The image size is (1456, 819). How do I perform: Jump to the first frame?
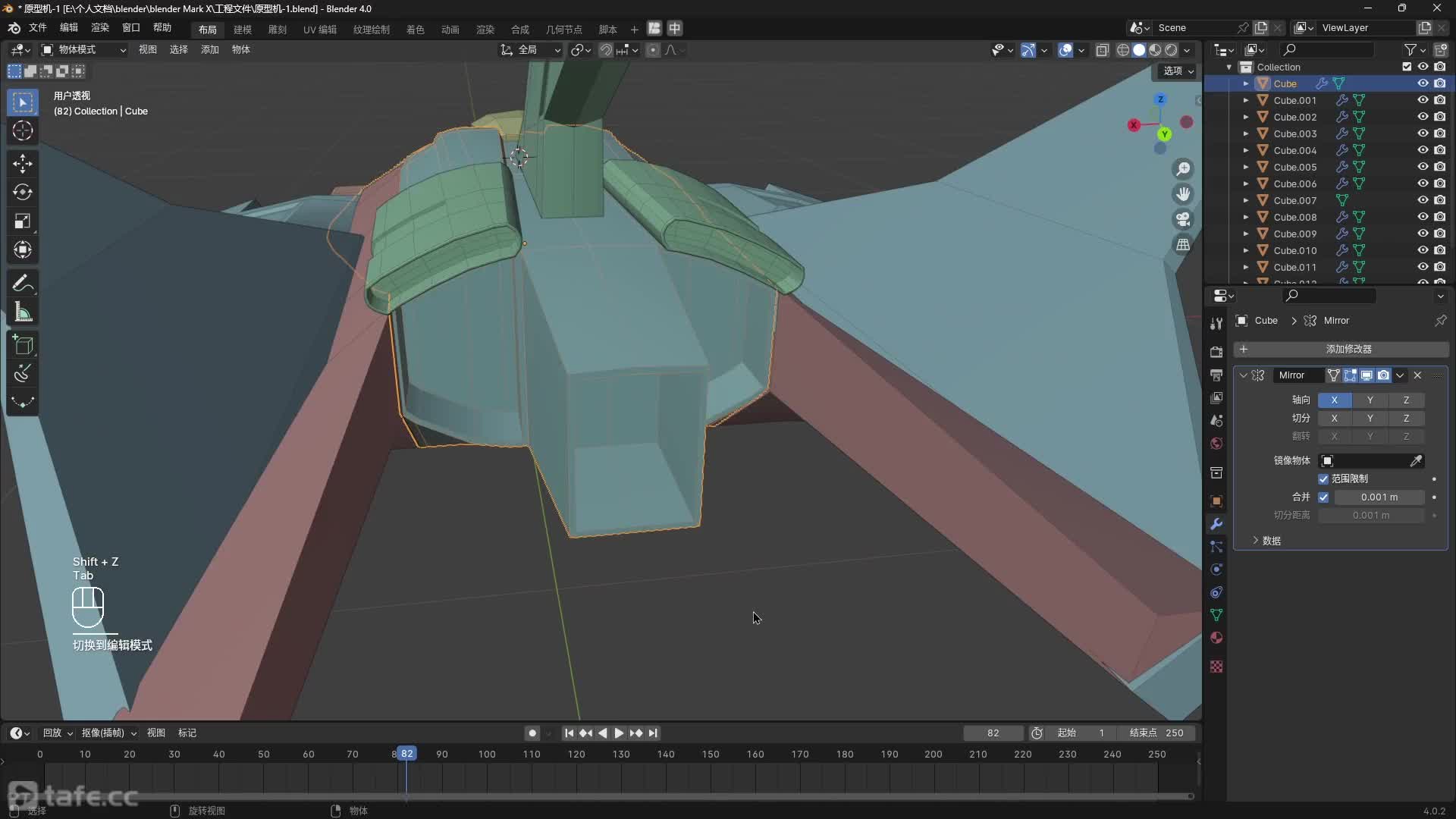pos(570,733)
